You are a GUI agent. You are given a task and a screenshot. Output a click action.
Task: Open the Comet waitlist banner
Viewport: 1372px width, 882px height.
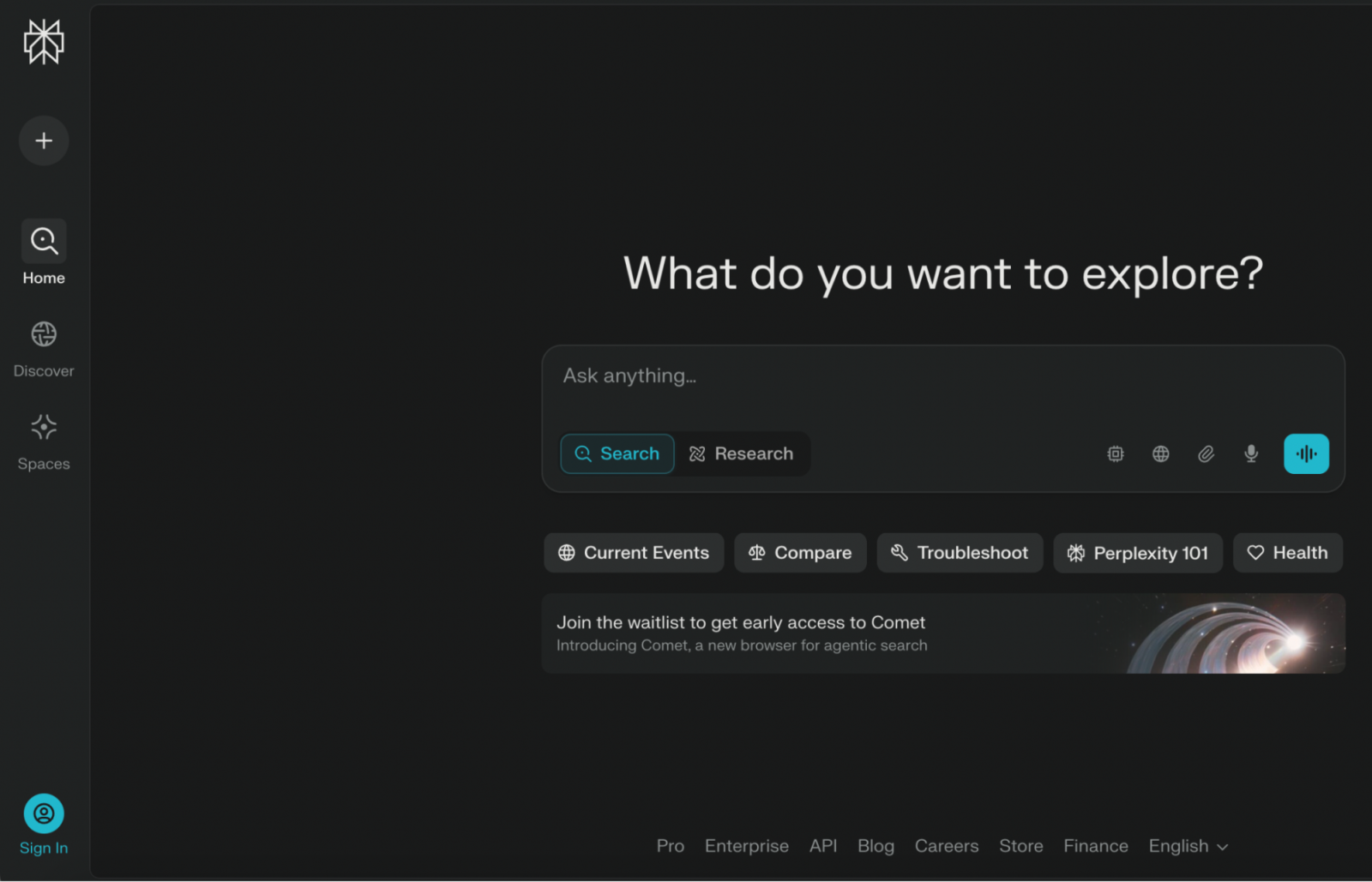943,633
